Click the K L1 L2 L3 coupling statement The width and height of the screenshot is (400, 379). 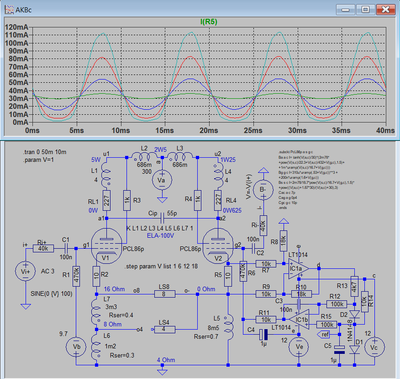click(160, 228)
